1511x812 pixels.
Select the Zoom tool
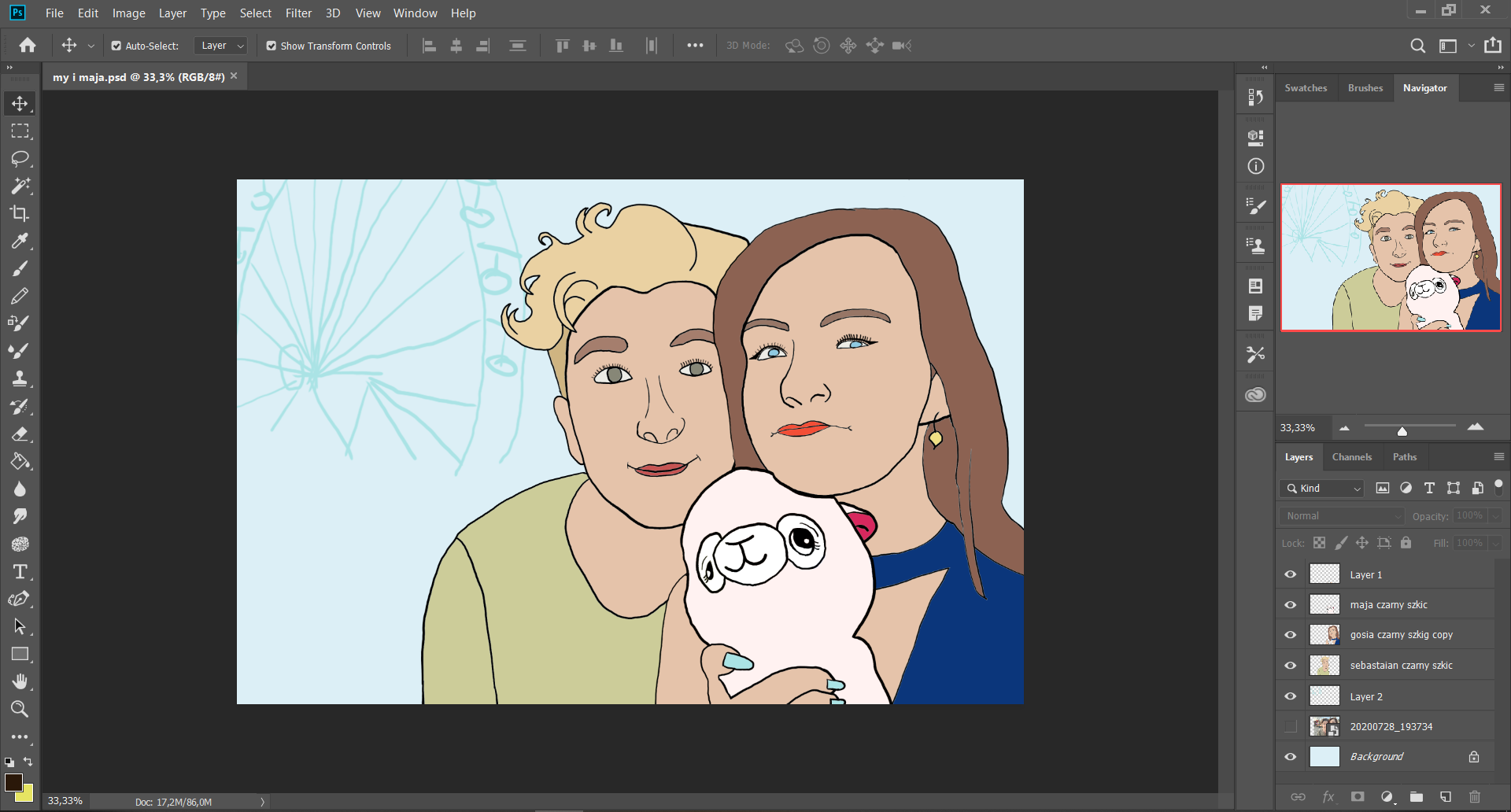pos(20,709)
